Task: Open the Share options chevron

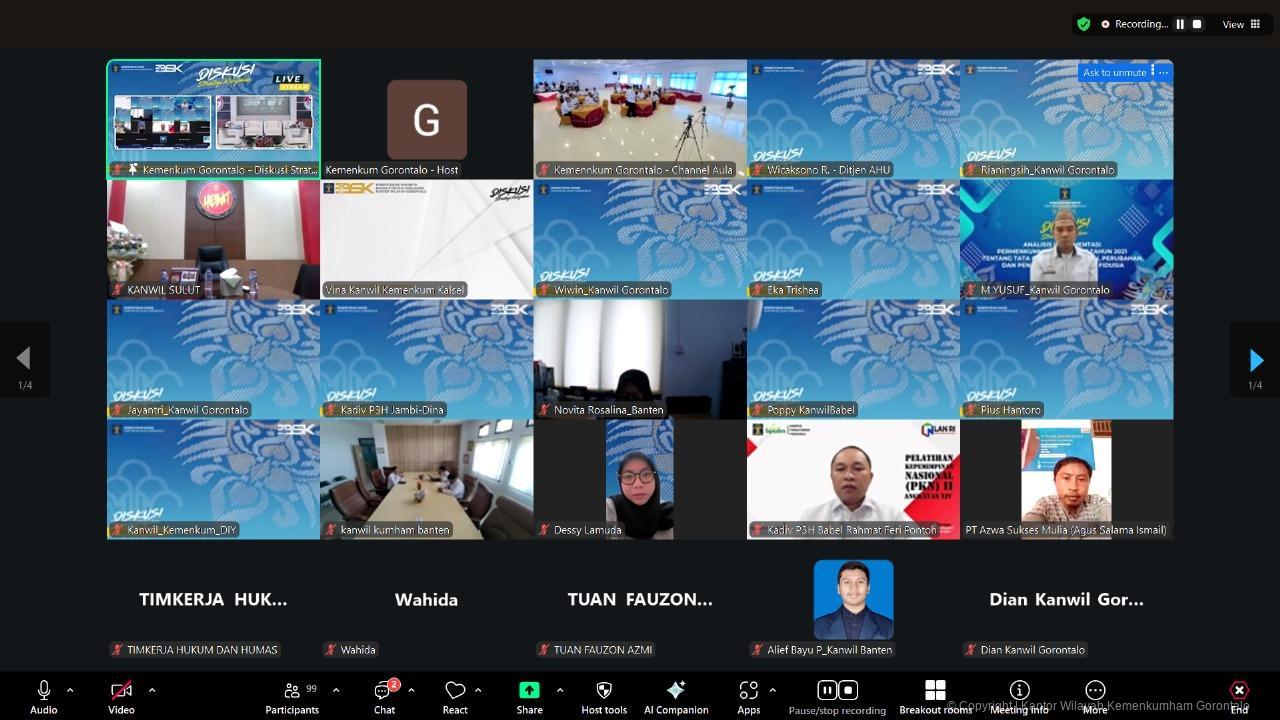Action: 559,690
